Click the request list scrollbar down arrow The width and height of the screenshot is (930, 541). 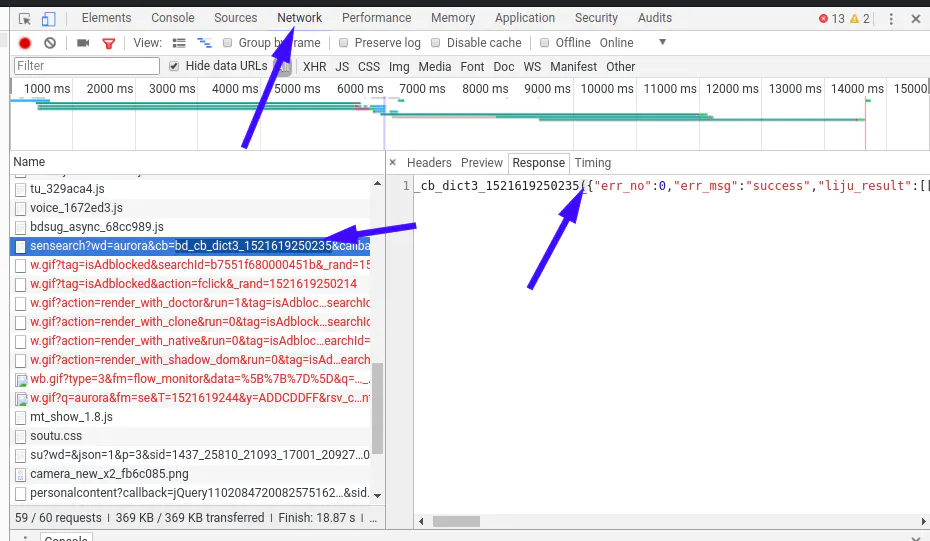click(377, 495)
